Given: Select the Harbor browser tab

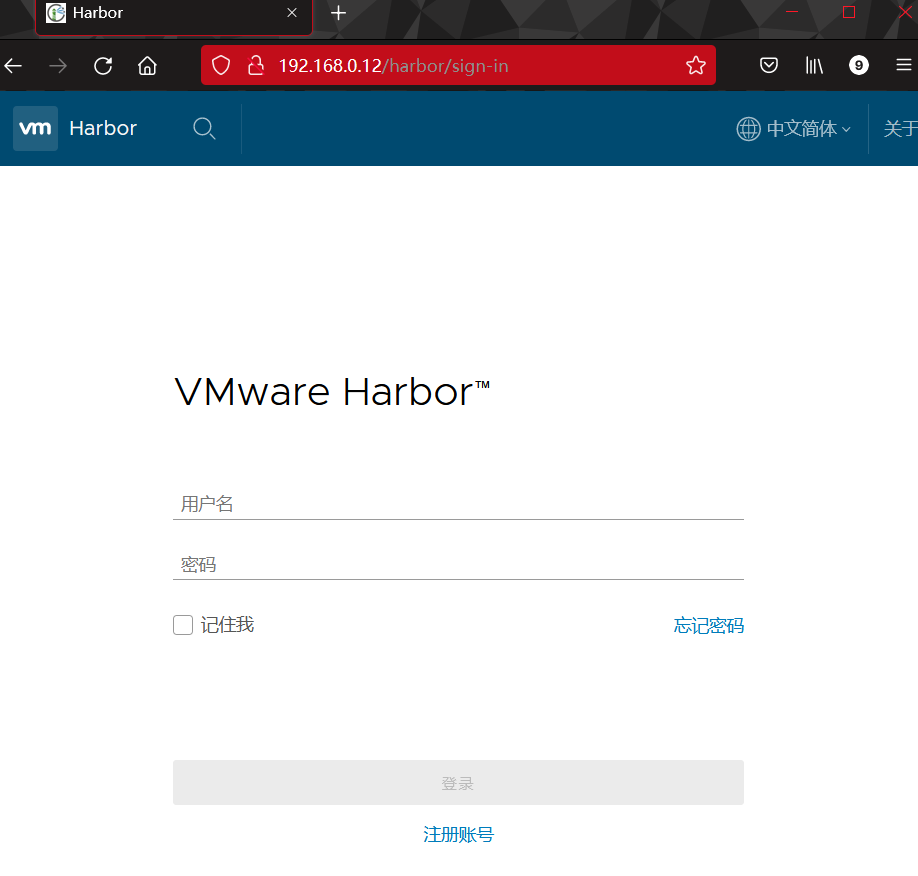Looking at the screenshot, I should (174, 15).
